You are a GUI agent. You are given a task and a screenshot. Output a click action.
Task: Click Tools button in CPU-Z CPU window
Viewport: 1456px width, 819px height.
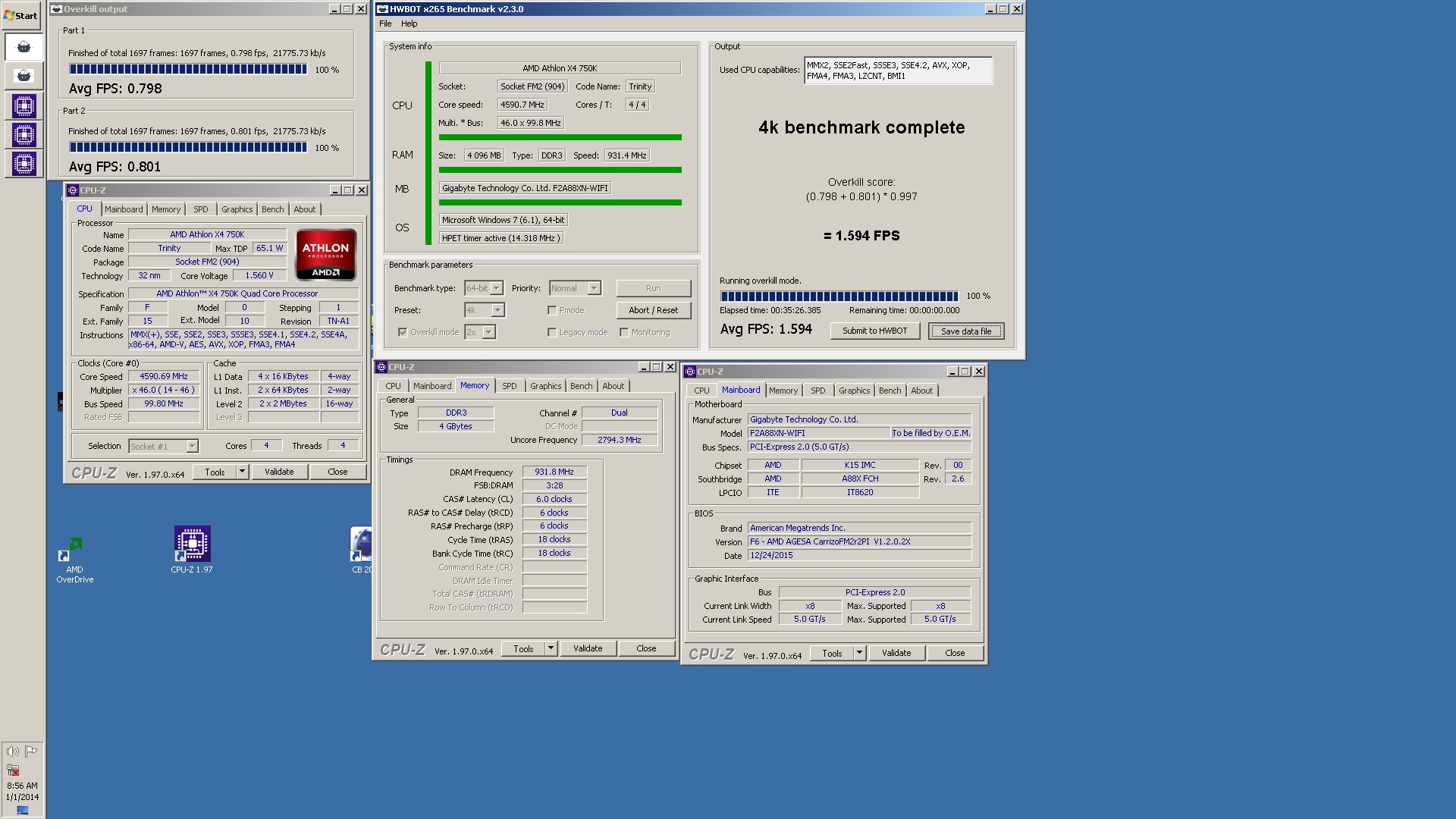(x=215, y=472)
